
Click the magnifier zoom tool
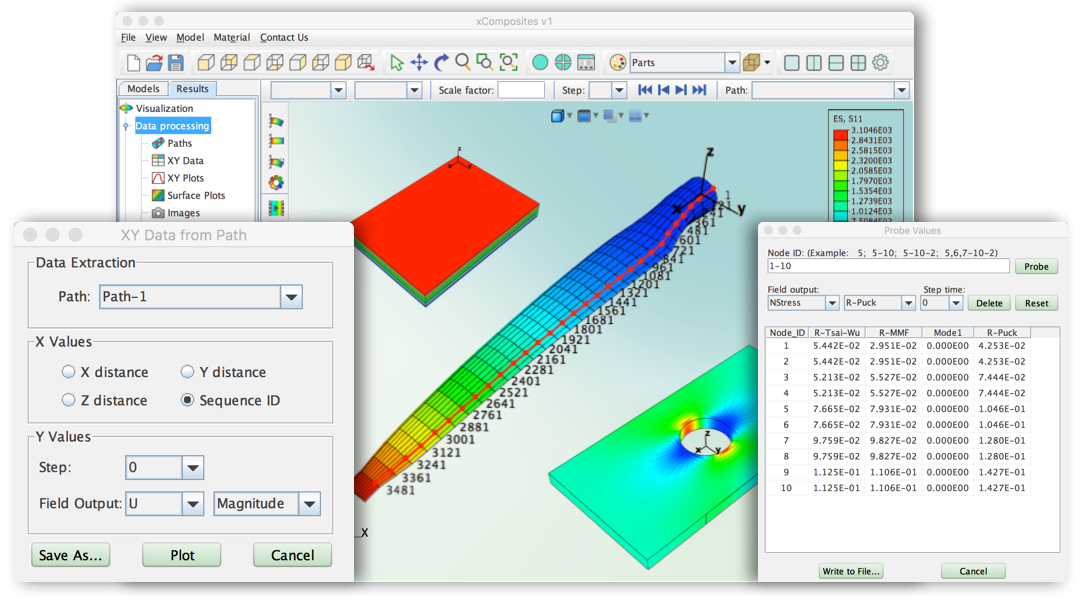(463, 62)
